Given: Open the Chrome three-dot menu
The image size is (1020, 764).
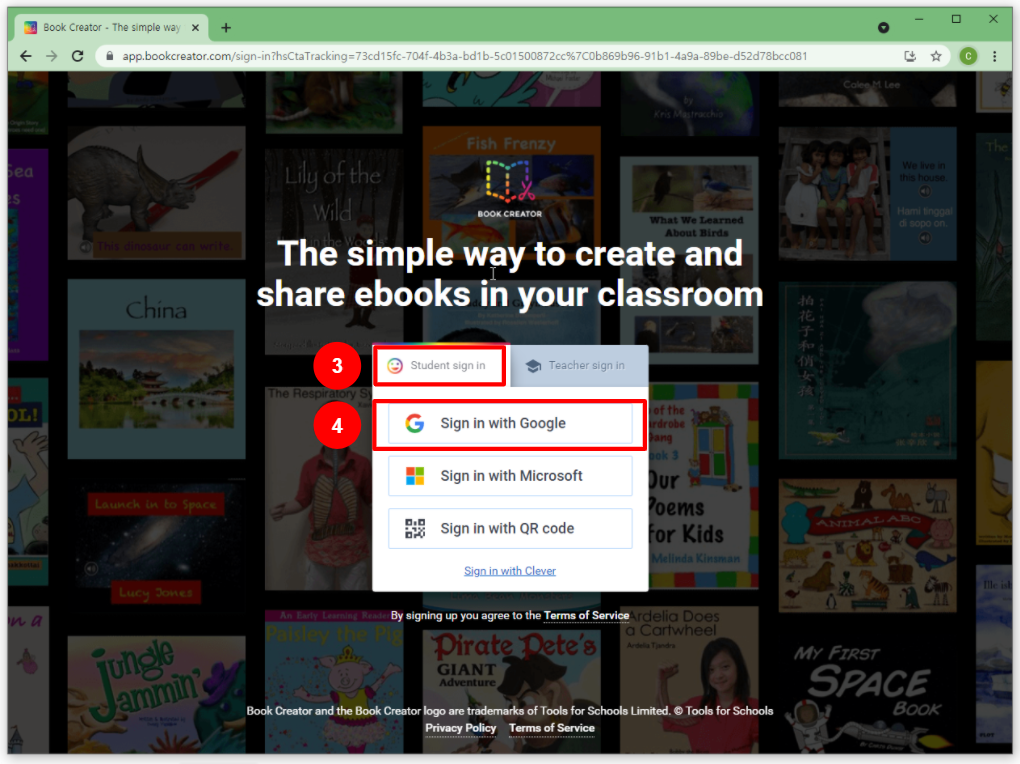Looking at the screenshot, I should pyautogui.click(x=995, y=56).
